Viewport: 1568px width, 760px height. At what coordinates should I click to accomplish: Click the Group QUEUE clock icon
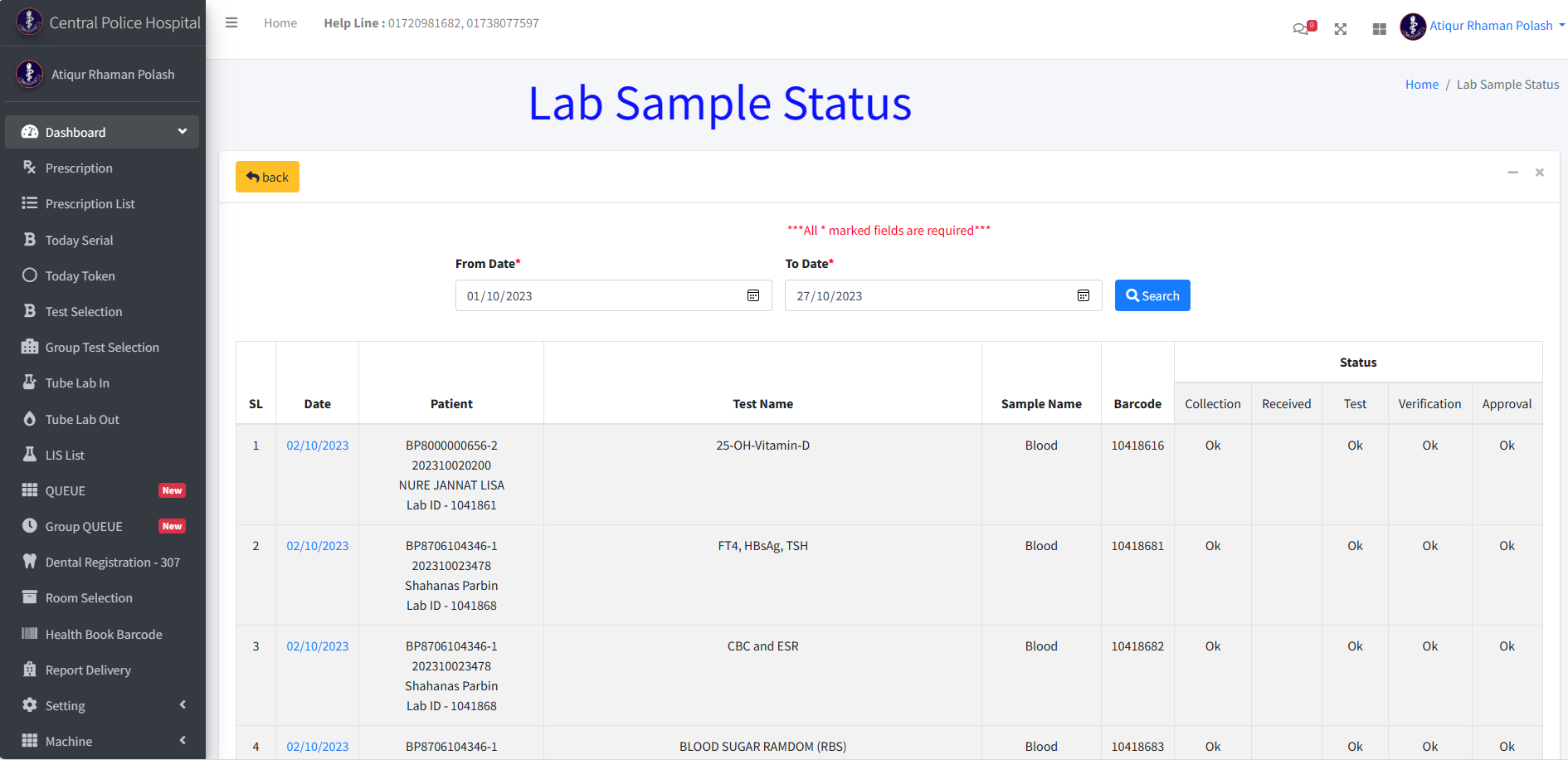[x=30, y=526]
